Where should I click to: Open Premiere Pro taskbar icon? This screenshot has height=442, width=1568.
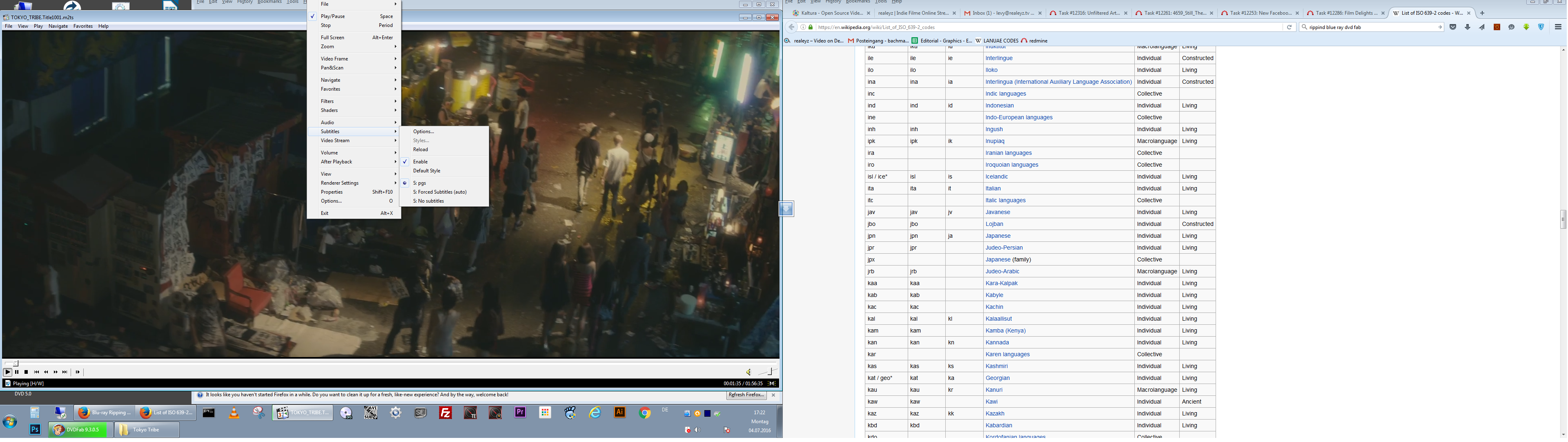pos(520,413)
